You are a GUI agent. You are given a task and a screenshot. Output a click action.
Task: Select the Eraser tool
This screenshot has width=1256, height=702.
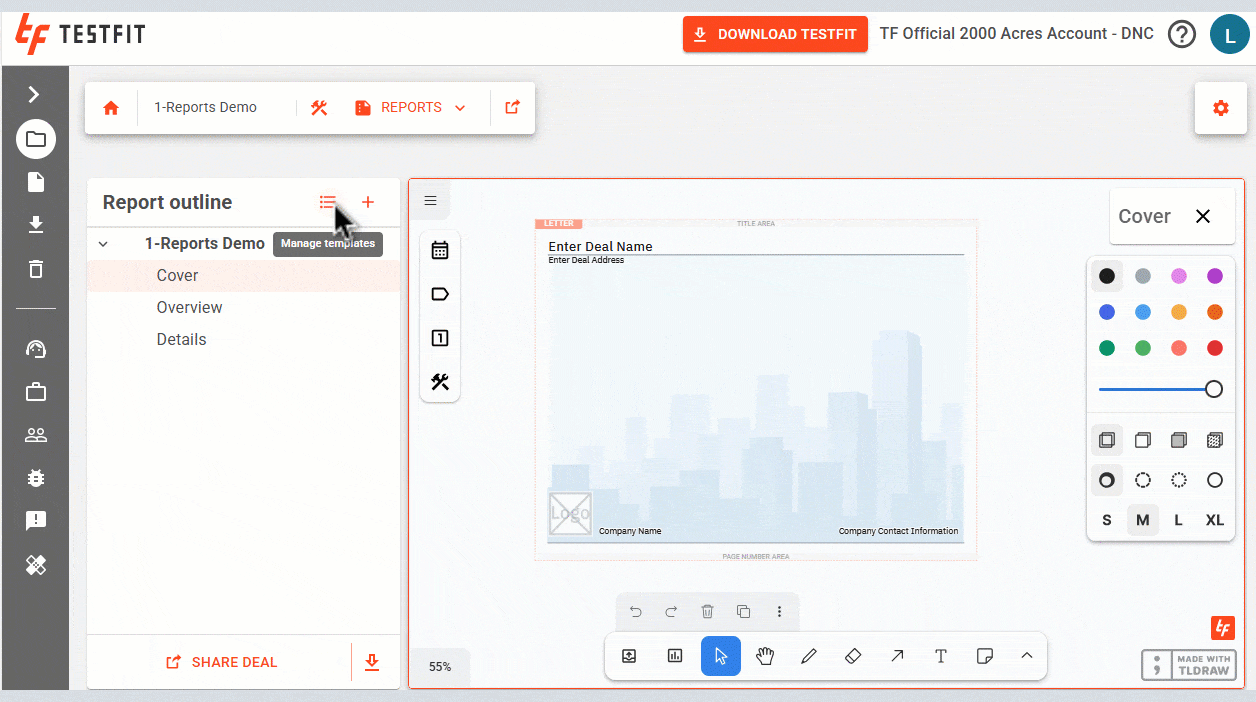tap(853, 655)
